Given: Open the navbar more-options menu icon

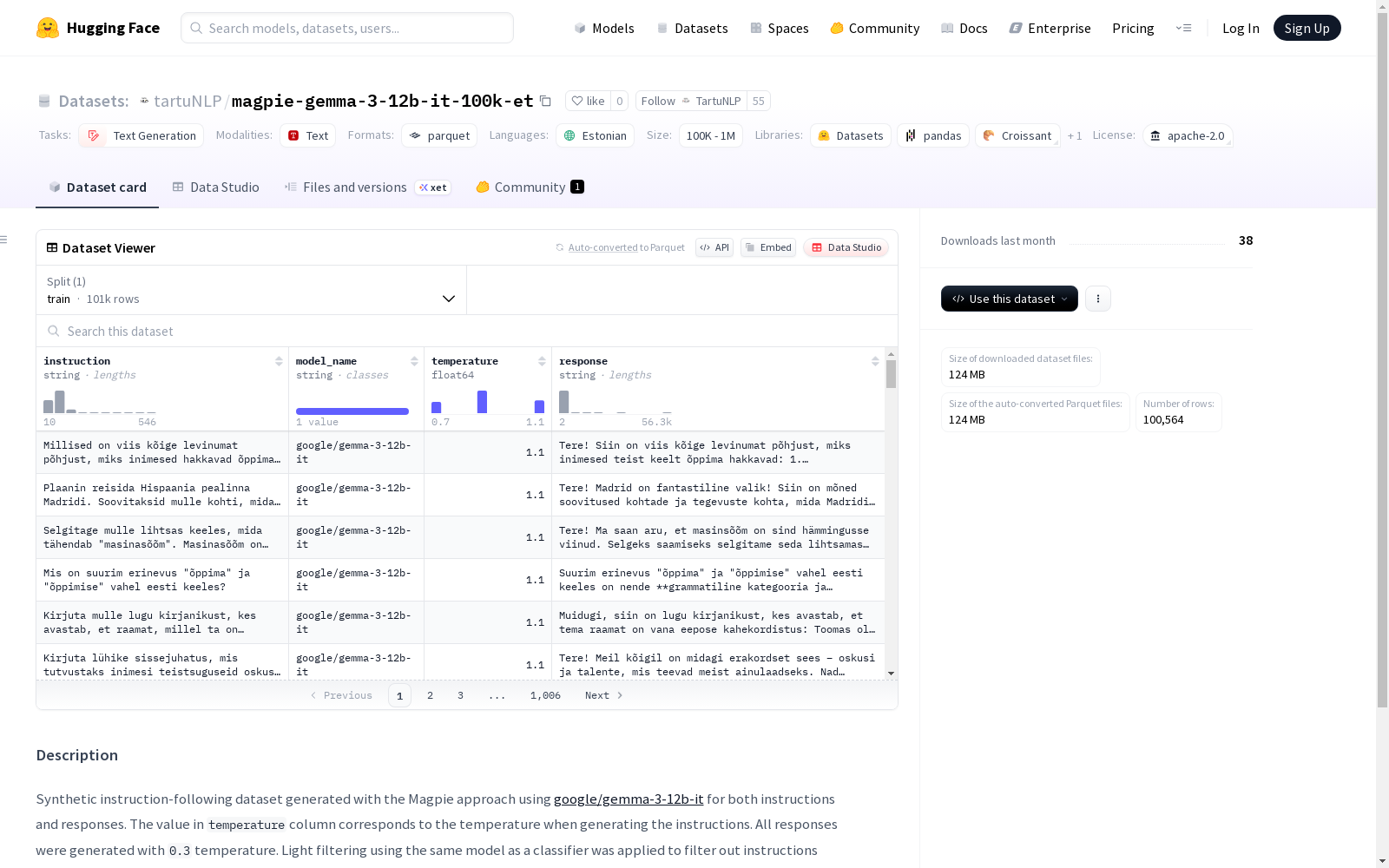Looking at the screenshot, I should 1183,28.
